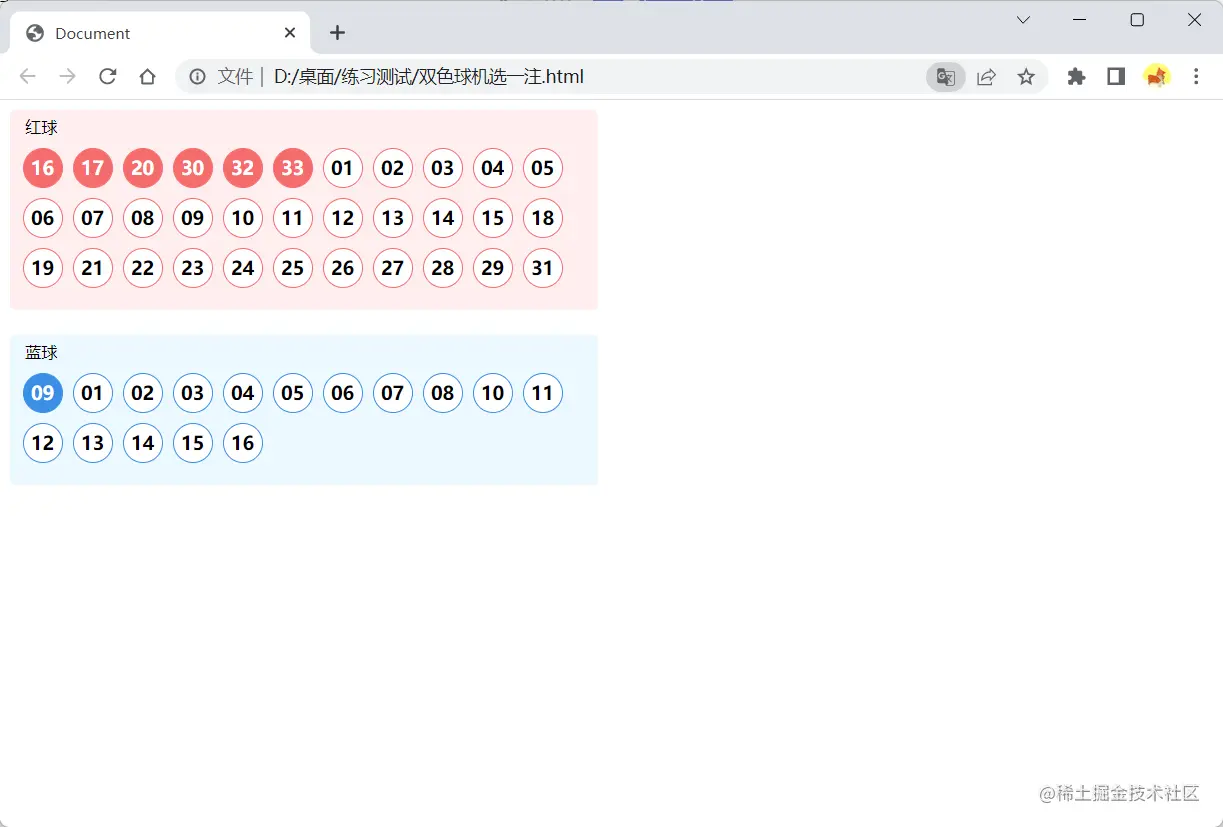
Task: Reload the page
Action: tap(108, 77)
